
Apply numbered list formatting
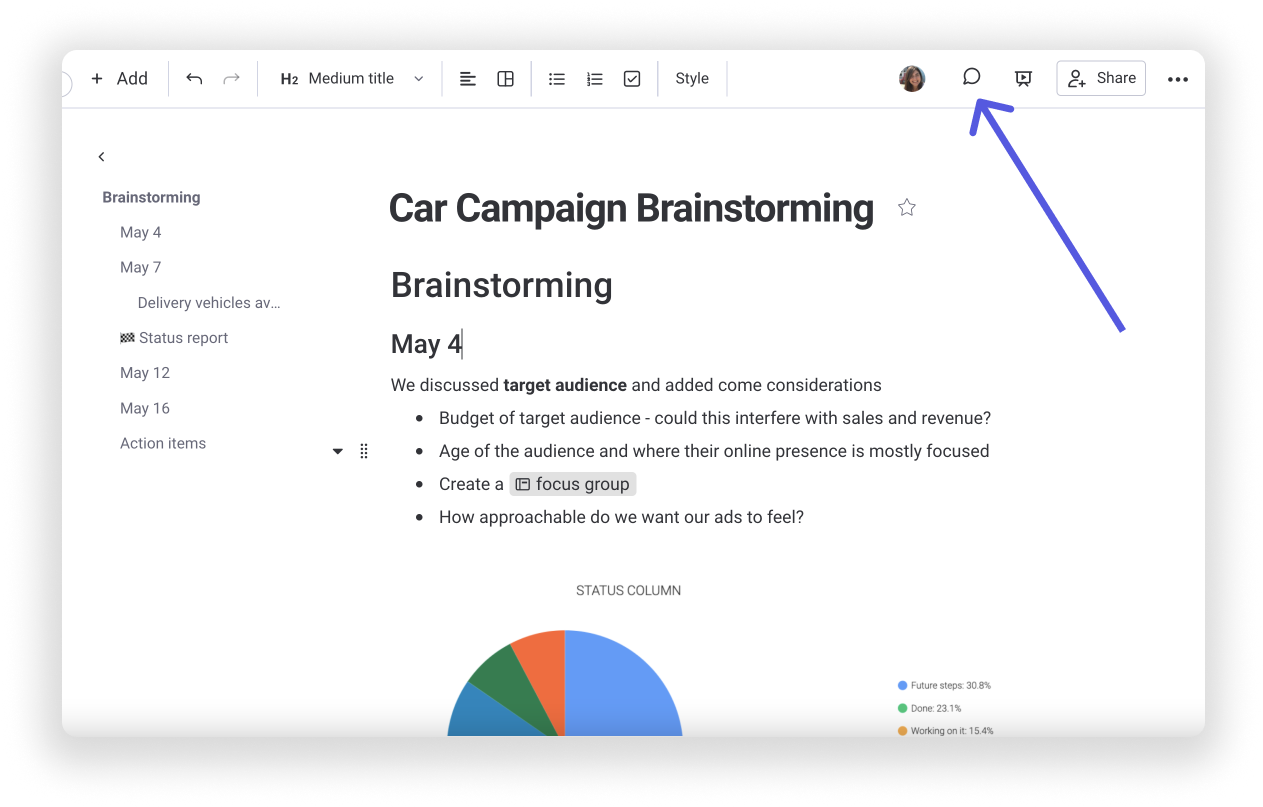click(x=595, y=78)
